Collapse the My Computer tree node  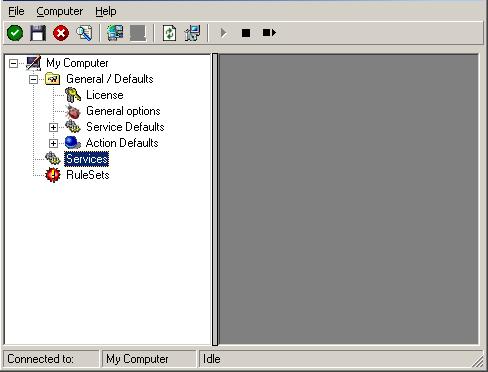point(13,63)
